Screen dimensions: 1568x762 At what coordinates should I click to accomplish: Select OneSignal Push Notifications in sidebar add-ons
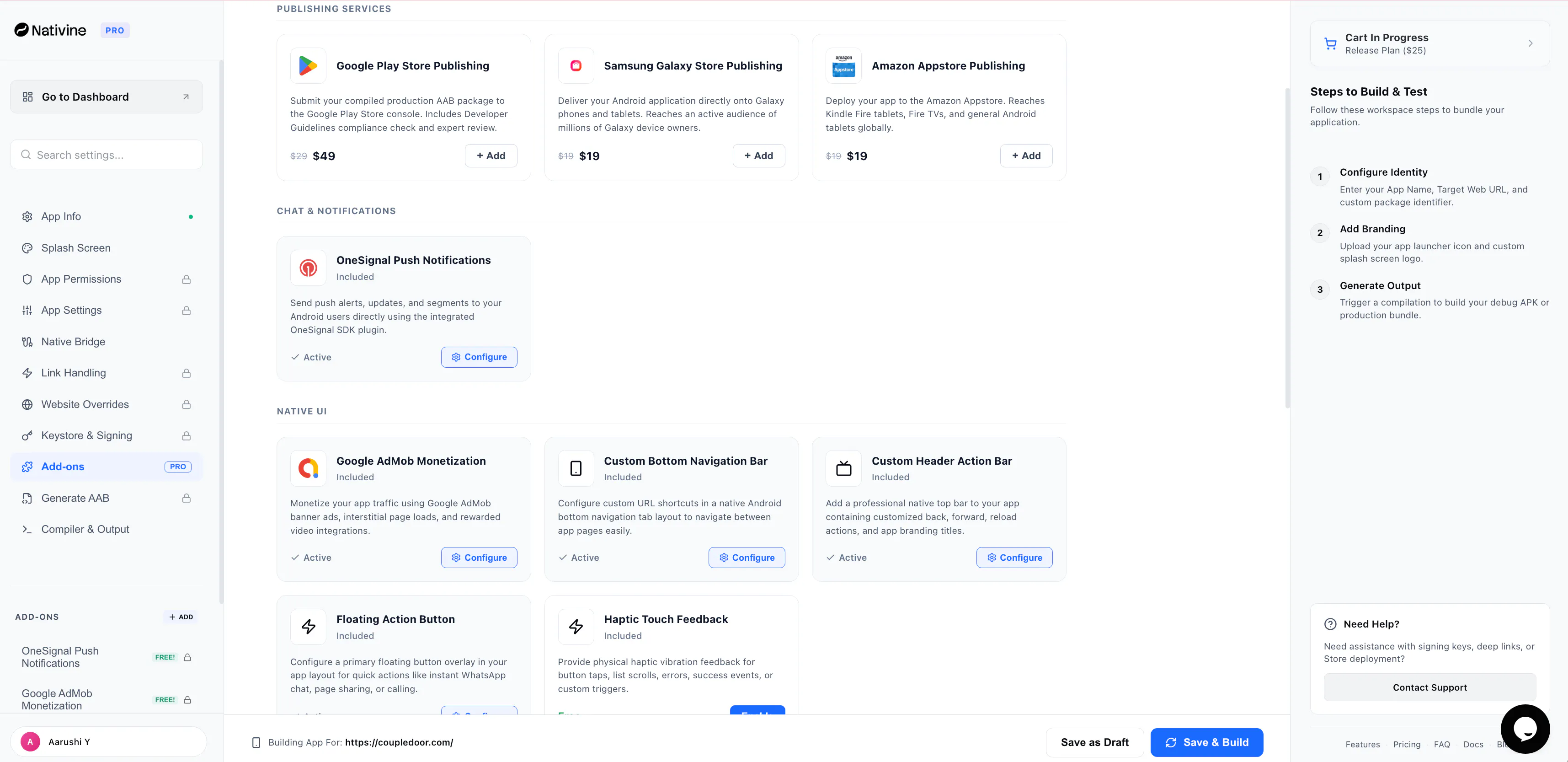coord(107,657)
